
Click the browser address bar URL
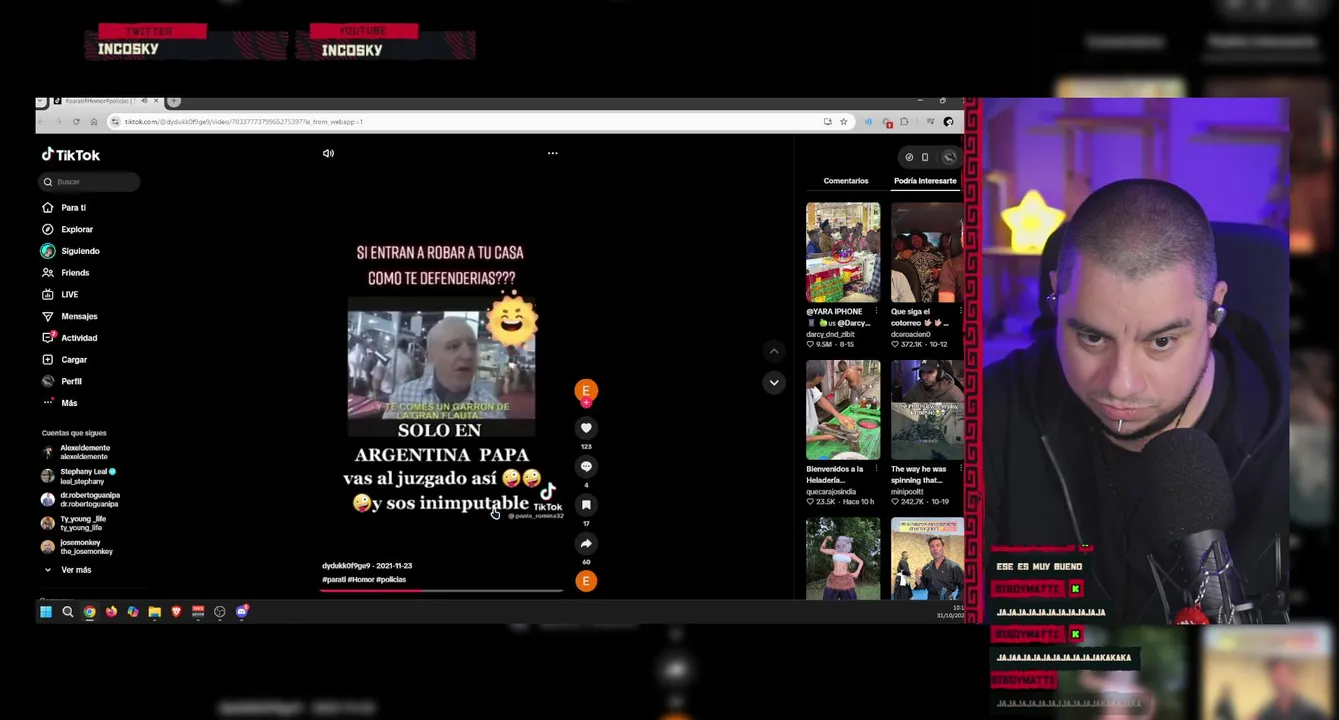pyautogui.click(x=244, y=122)
